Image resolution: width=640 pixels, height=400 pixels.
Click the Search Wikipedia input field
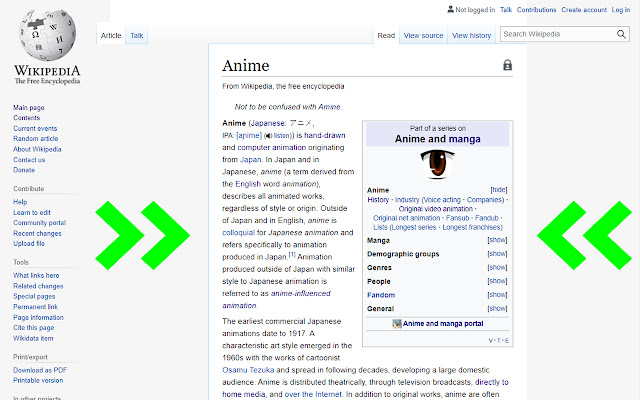coord(557,35)
